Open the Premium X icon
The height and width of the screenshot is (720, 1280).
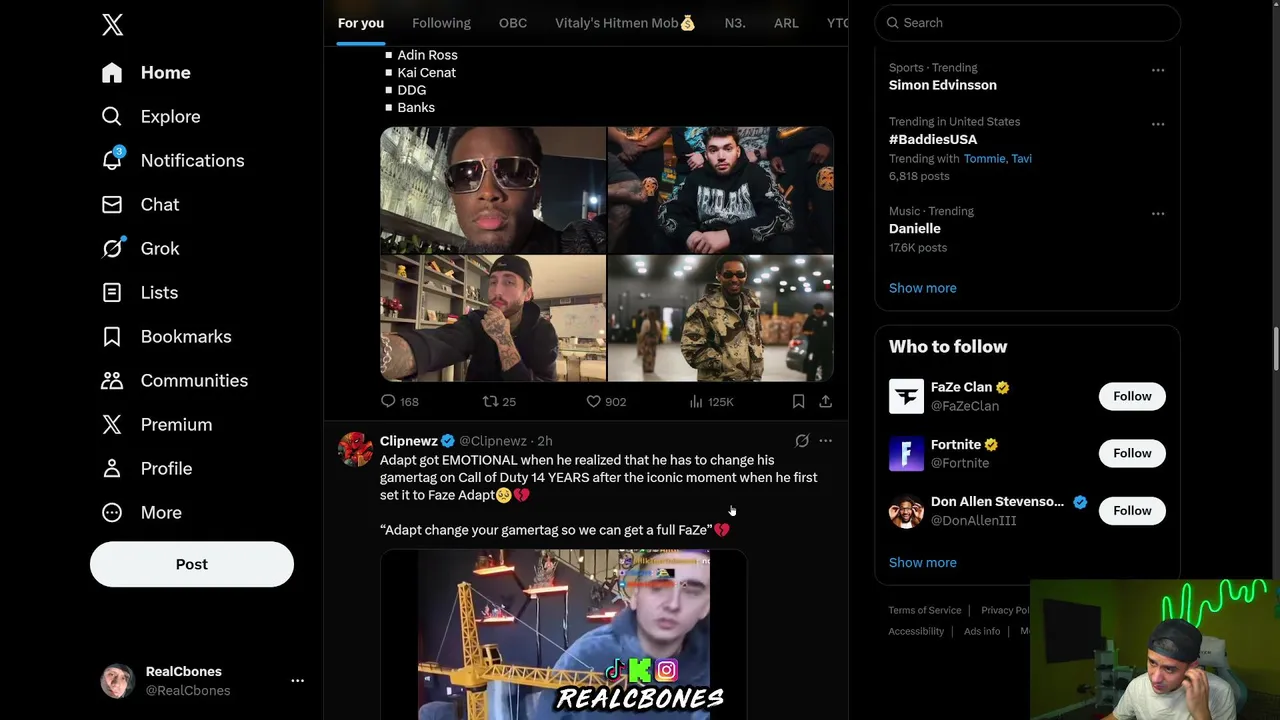[x=112, y=424]
